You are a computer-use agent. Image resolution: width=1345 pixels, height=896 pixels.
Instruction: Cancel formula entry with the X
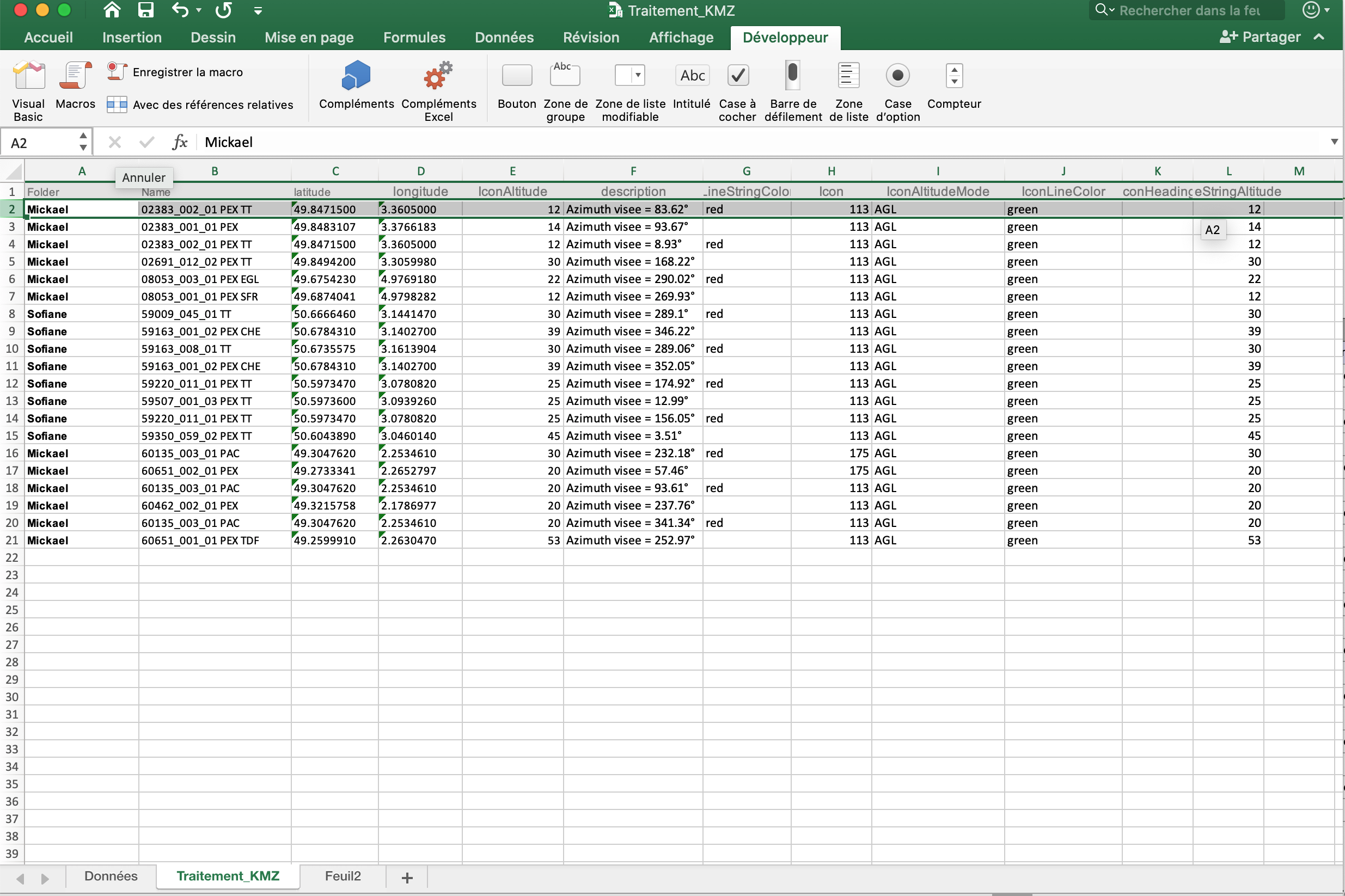[x=115, y=142]
